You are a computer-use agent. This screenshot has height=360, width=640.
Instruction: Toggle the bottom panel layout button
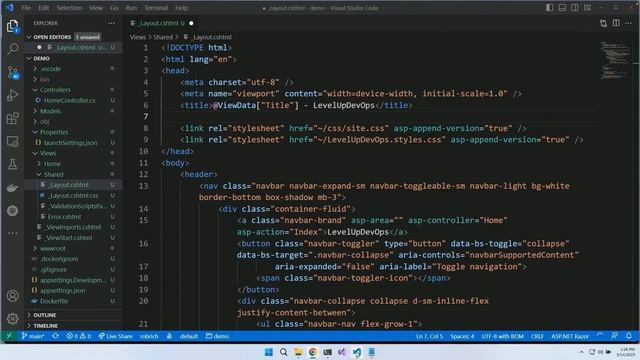click(x=562, y=8)
